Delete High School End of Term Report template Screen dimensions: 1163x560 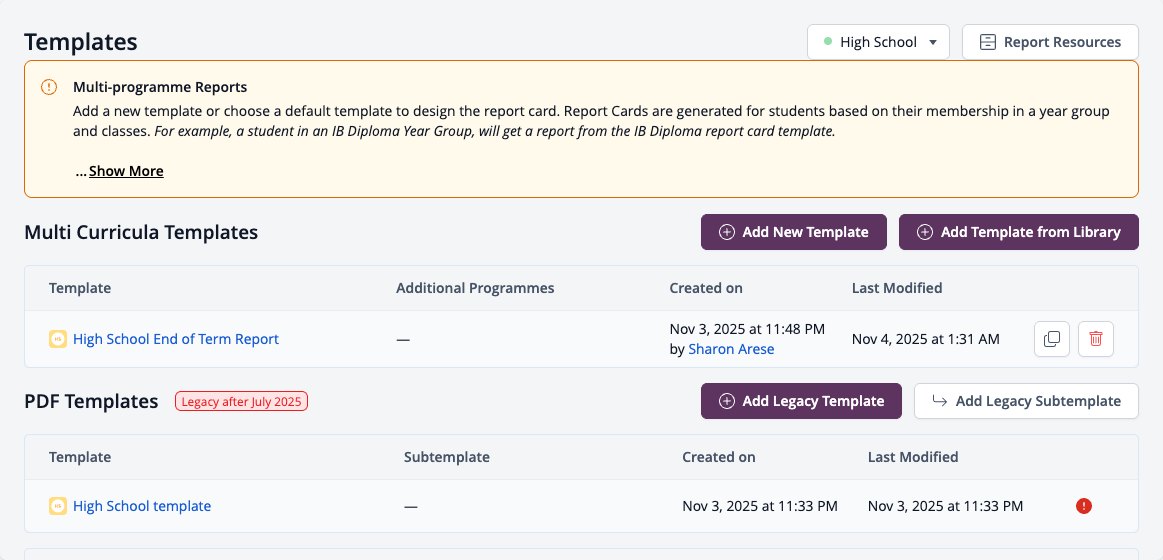tap(1096, 339)
